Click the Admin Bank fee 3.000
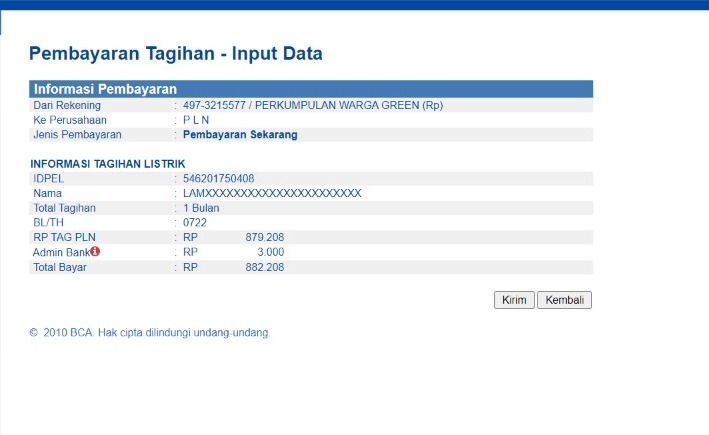This screenshot has width=709, height=435. click(x=269, y=253)
